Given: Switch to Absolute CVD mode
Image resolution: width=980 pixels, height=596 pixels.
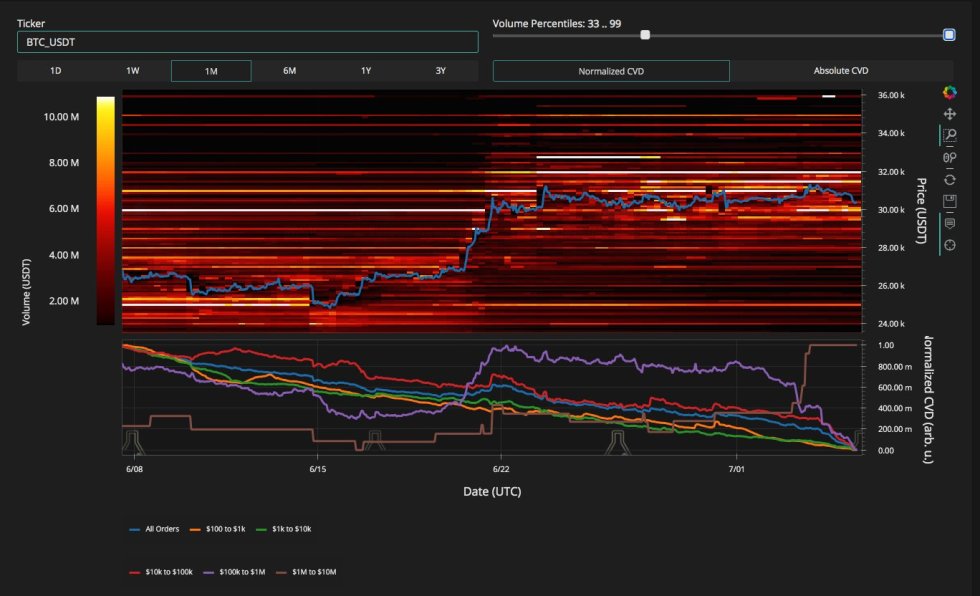Looking at the screenshot, I should (840, 71).
